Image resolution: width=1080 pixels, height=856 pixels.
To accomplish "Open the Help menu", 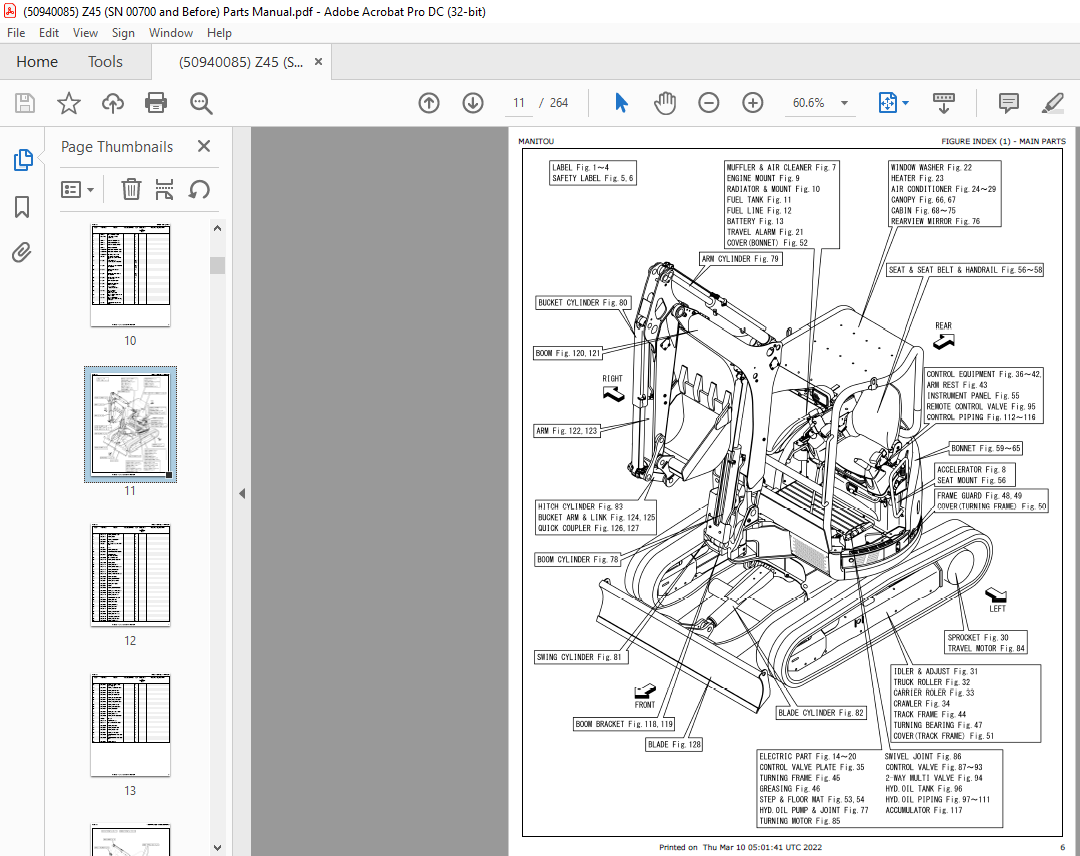I will [219, 33].
